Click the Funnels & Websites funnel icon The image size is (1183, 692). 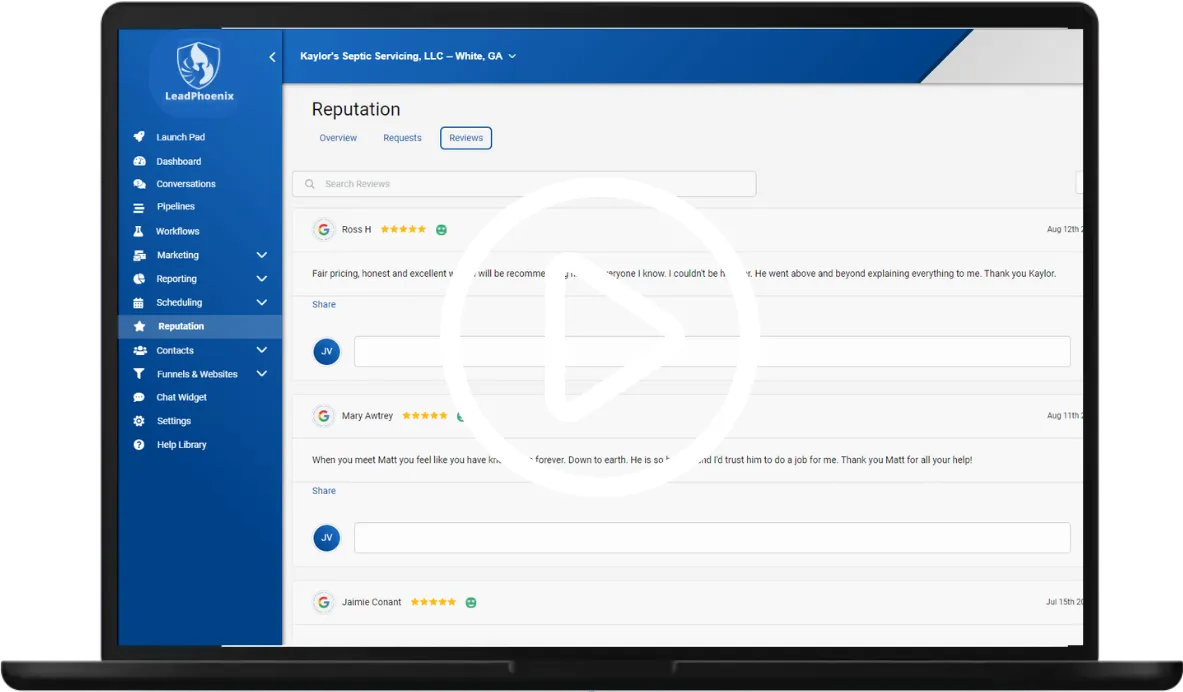coord(139,374)
